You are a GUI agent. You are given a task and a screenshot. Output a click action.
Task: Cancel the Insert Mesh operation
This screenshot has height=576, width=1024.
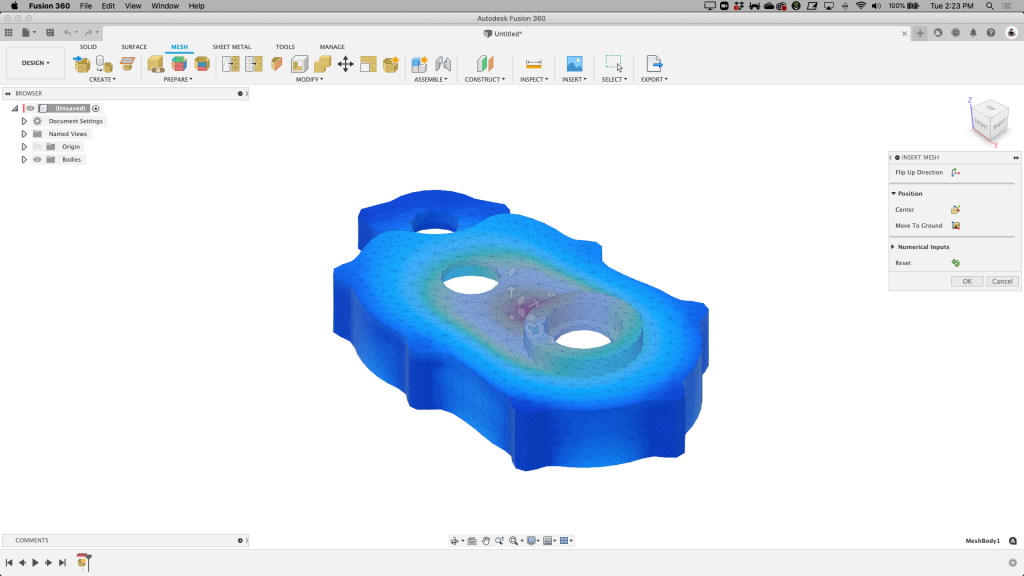point(1001,281)
